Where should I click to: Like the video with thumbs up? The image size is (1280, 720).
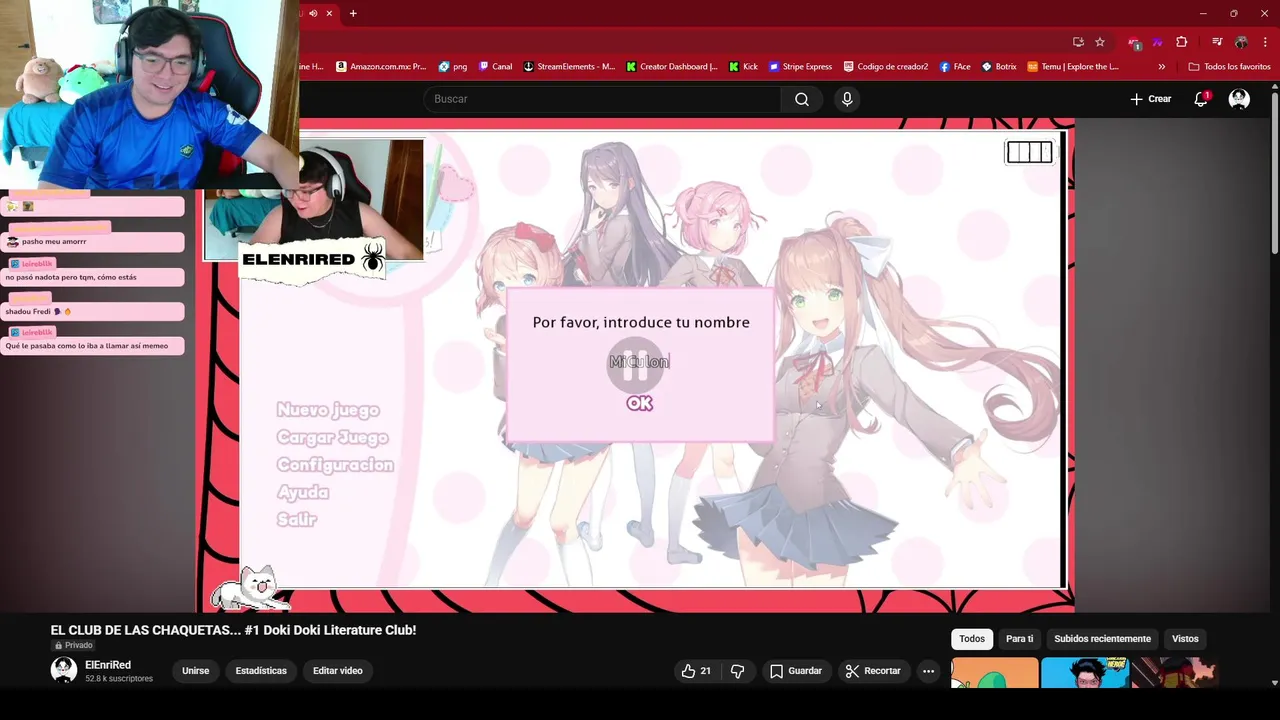pyautogui.click(x=696, y=671)
